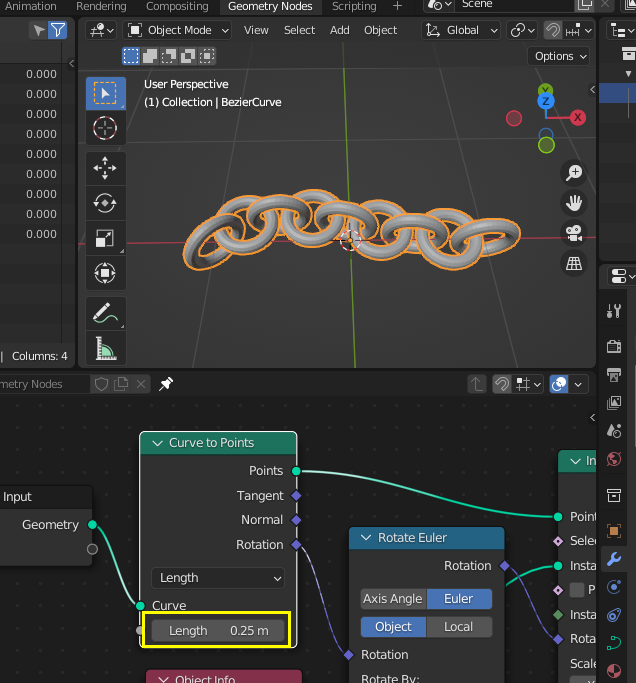Choose the Annotate pencil tool
Viewport: 636px width, 683px height.
click(105, 313)
